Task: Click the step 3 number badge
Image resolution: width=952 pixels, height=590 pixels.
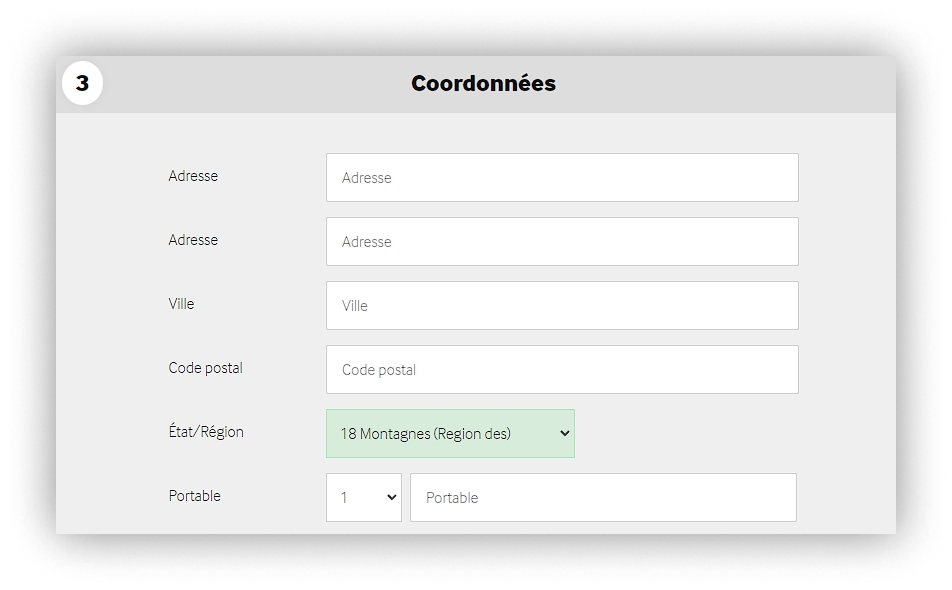Action: pyautogui.click(x=82, y=84)
